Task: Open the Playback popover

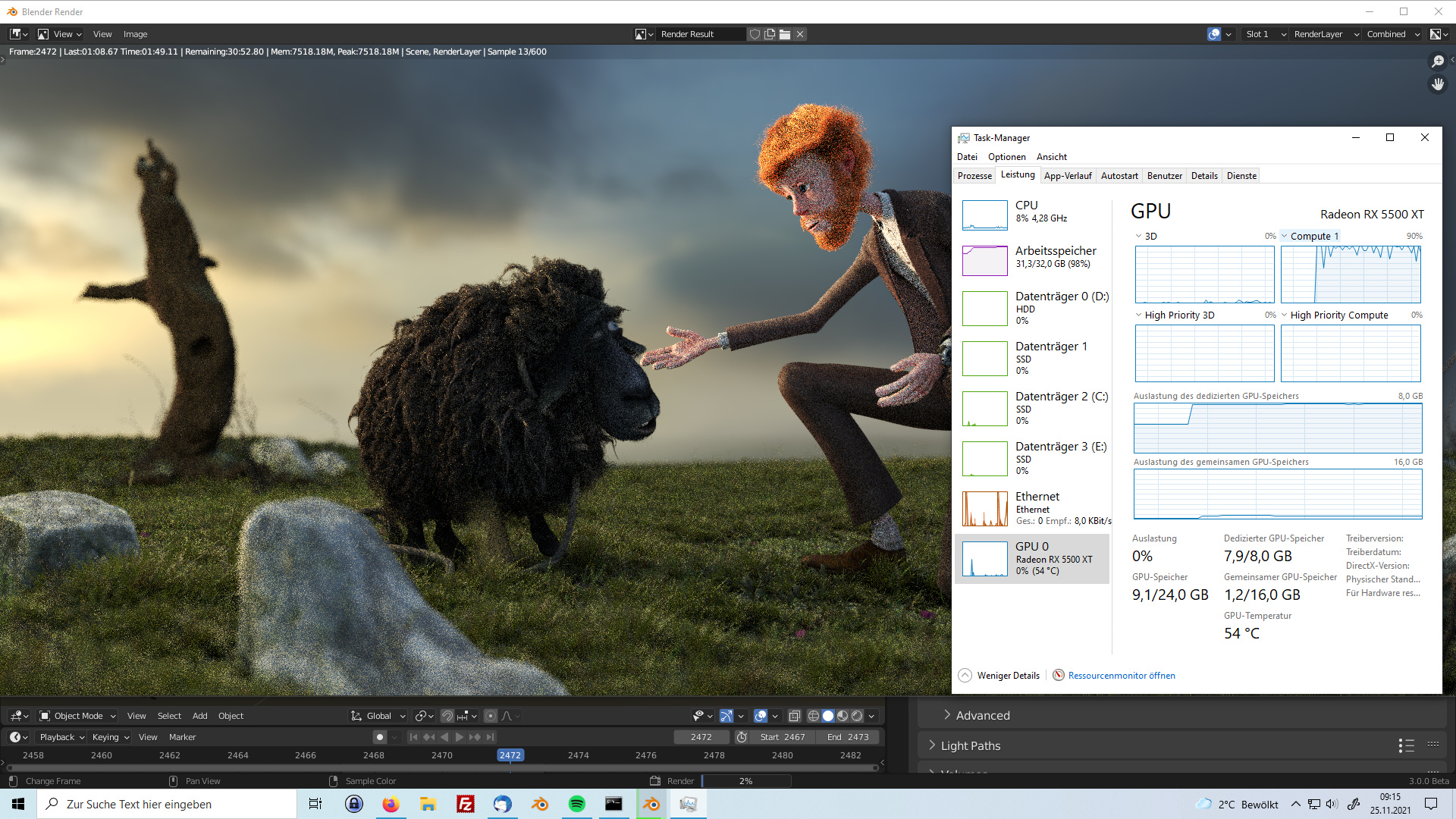Action: [62, 737]
